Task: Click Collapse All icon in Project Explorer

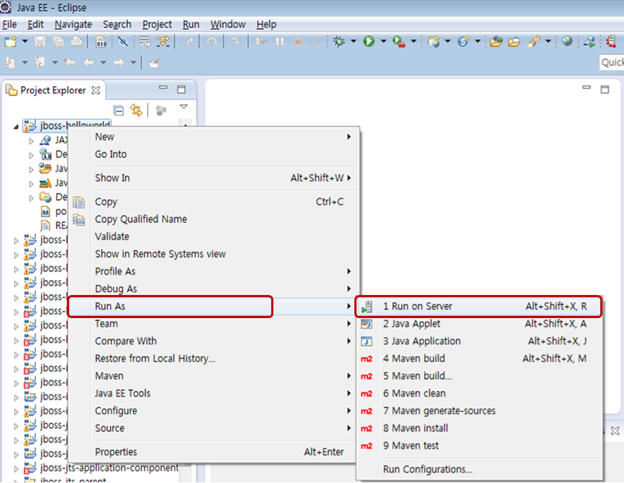Action: tap(118, 110)
